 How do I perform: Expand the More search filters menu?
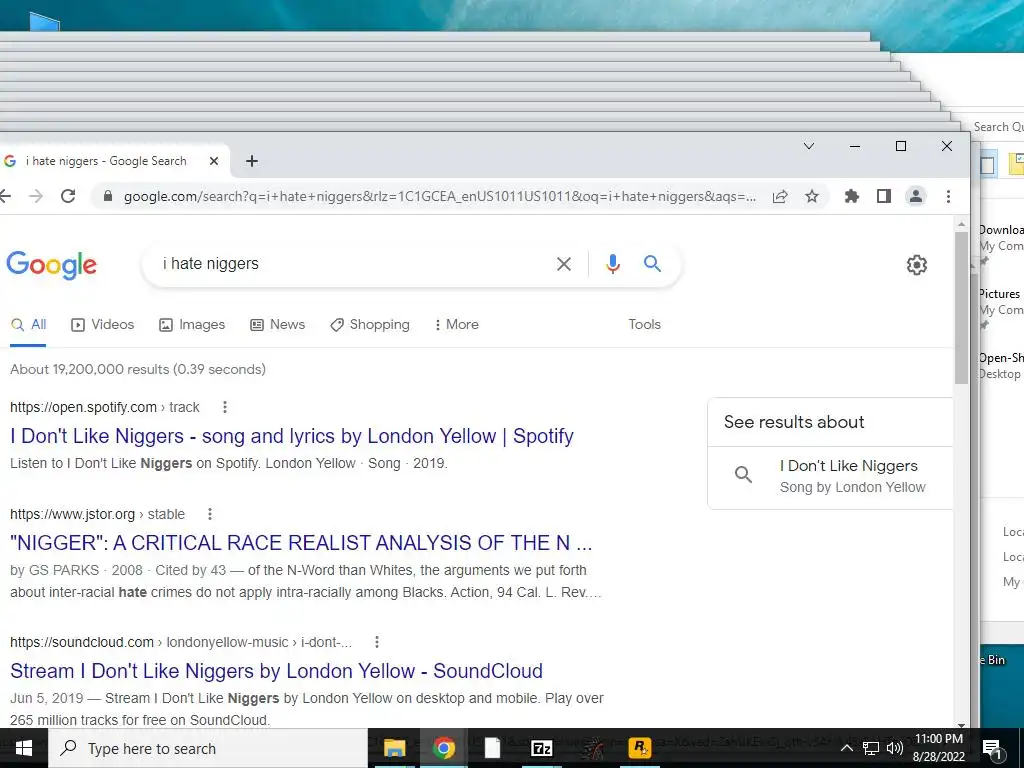[x=456, y=325]
